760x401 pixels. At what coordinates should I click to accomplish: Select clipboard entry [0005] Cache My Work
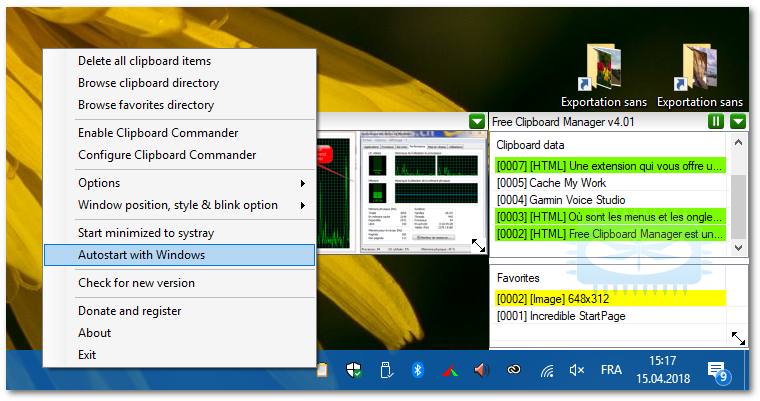click(610, 183)
